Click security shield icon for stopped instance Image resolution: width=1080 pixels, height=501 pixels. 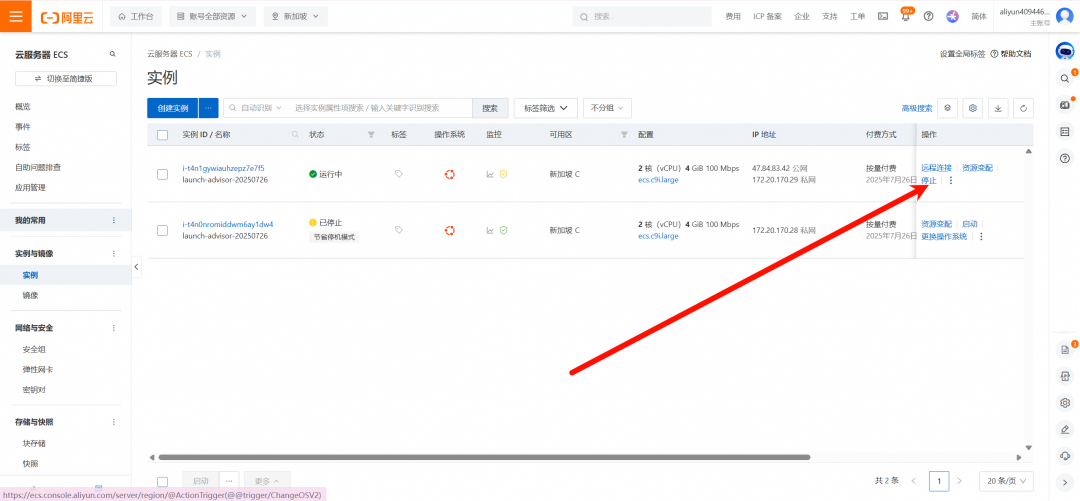[x=503, y=230]
